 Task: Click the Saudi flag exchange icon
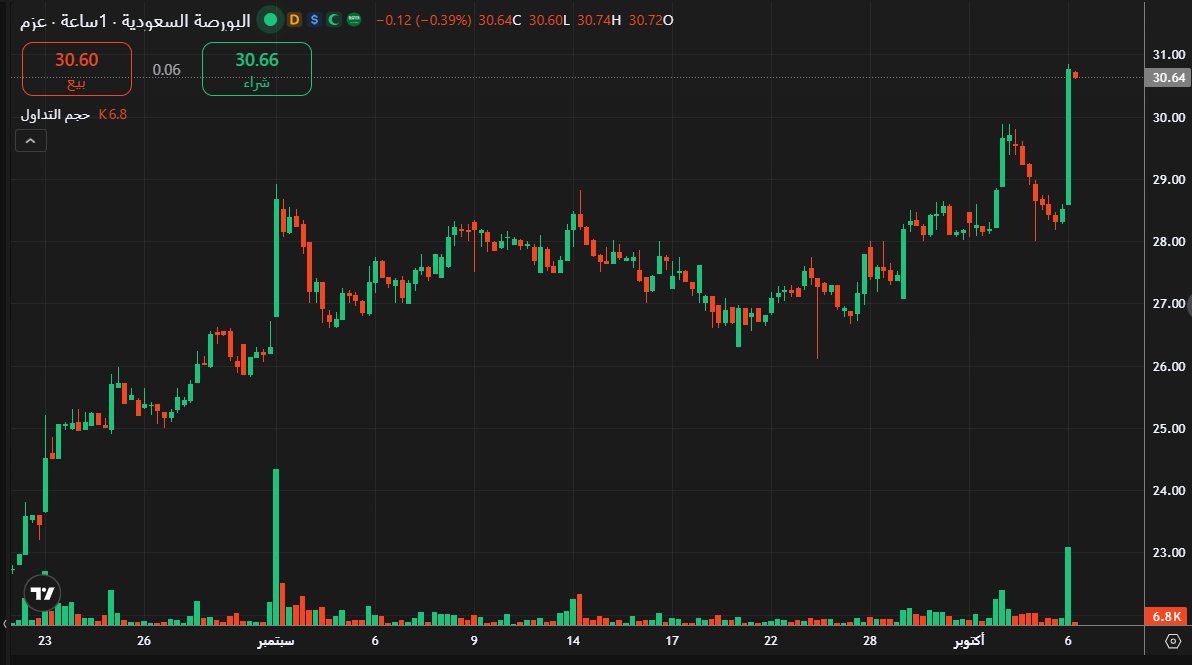pos(354,20)
